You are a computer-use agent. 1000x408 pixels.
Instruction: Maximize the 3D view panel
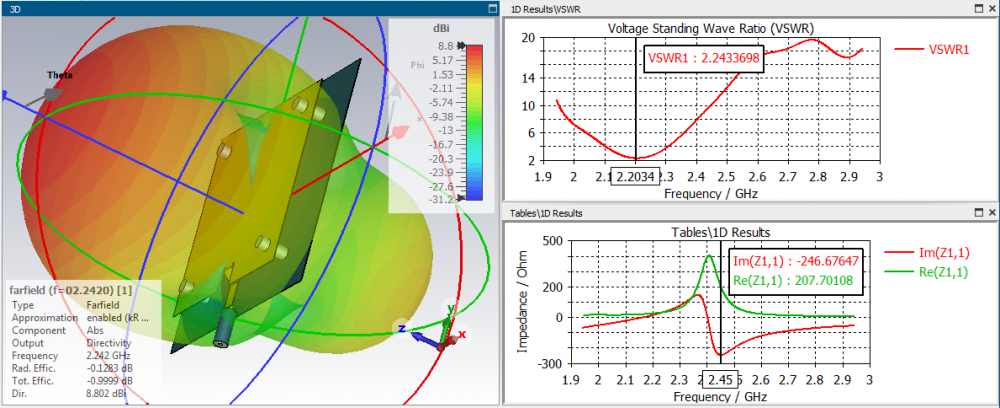(492, 9)
